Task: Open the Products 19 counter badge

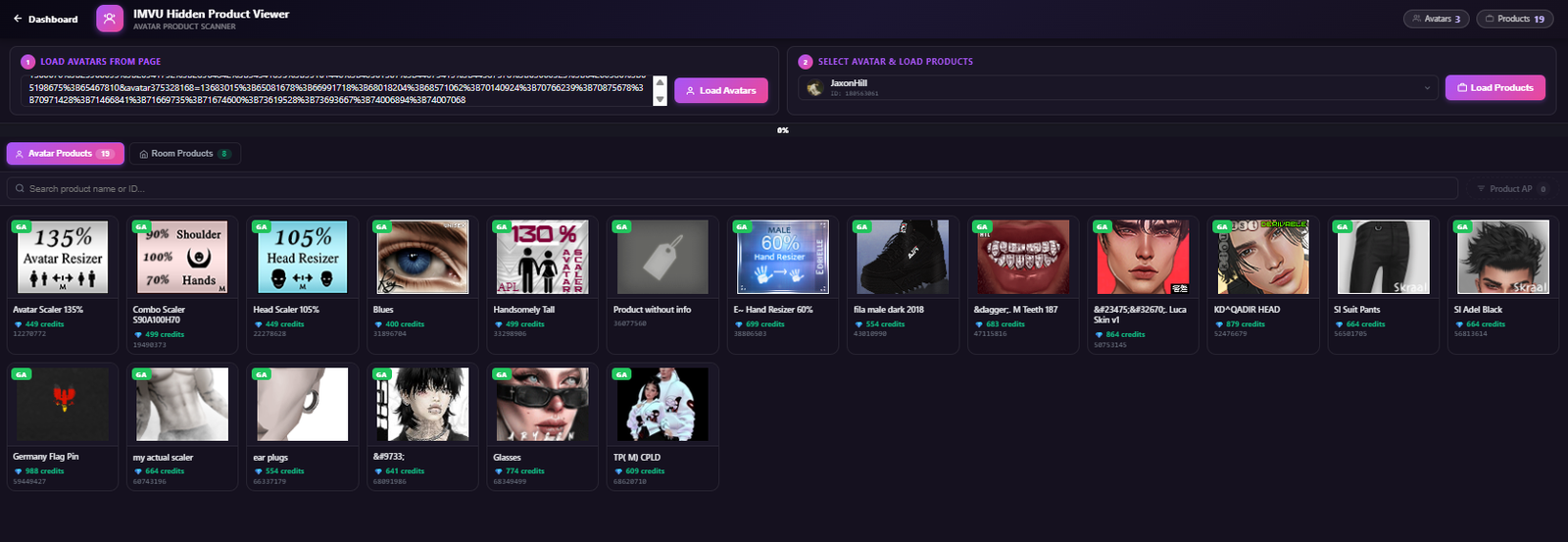Action: click(x=1514, y=19)
